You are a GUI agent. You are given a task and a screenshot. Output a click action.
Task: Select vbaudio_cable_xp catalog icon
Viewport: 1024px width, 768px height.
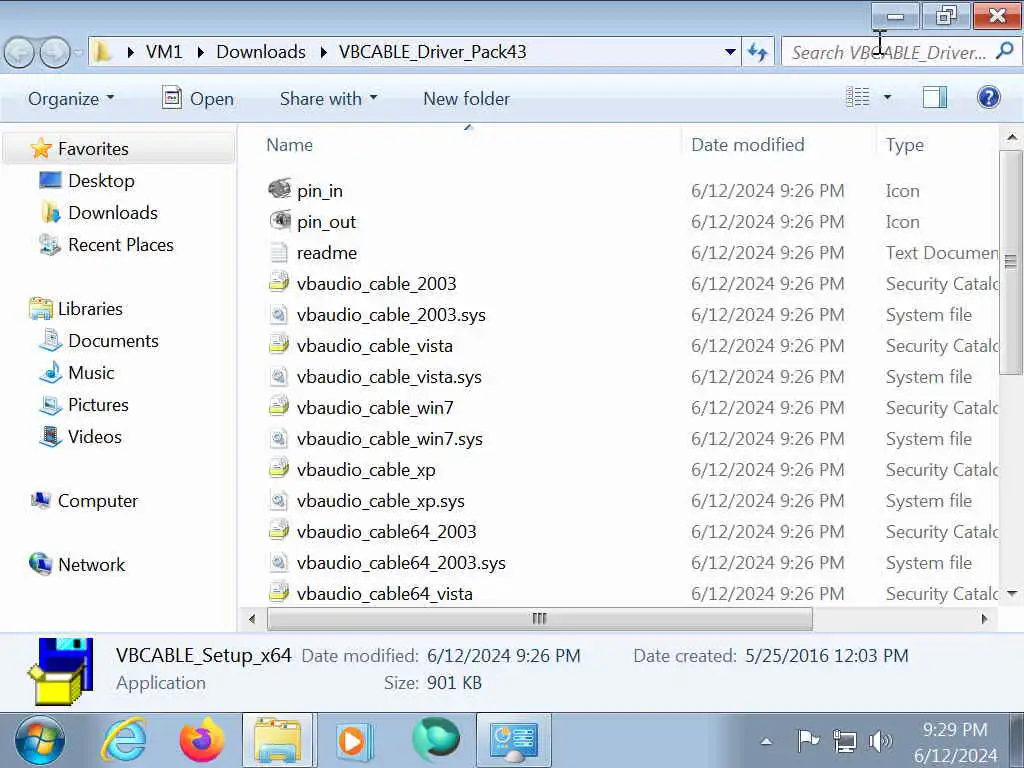(x=280, y=469)
